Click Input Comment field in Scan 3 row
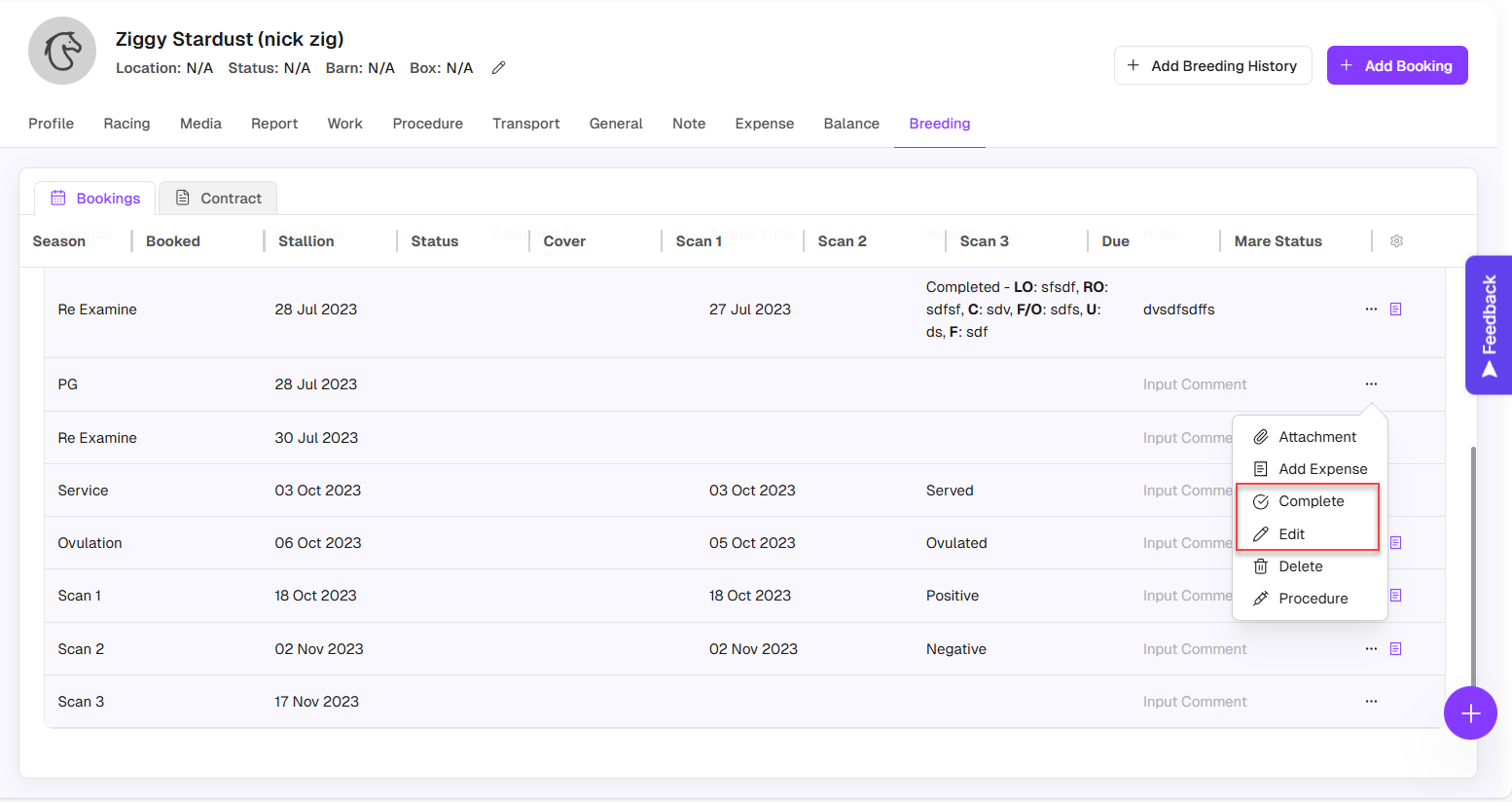 click(1194, 702)
